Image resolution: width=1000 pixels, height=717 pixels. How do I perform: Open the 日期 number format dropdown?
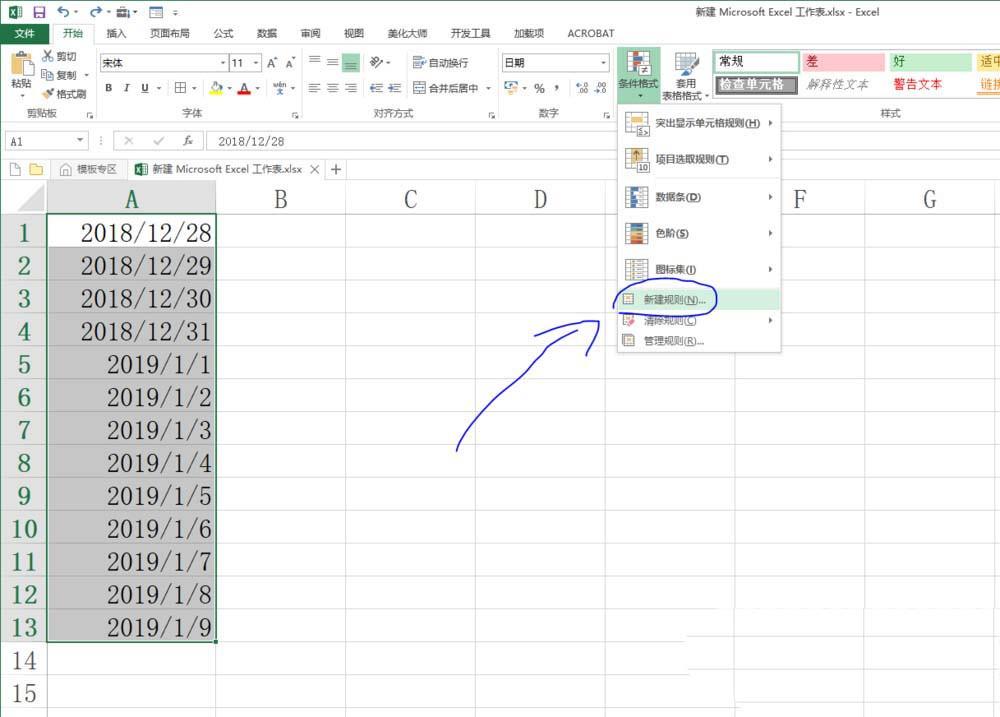coord(602,63)
